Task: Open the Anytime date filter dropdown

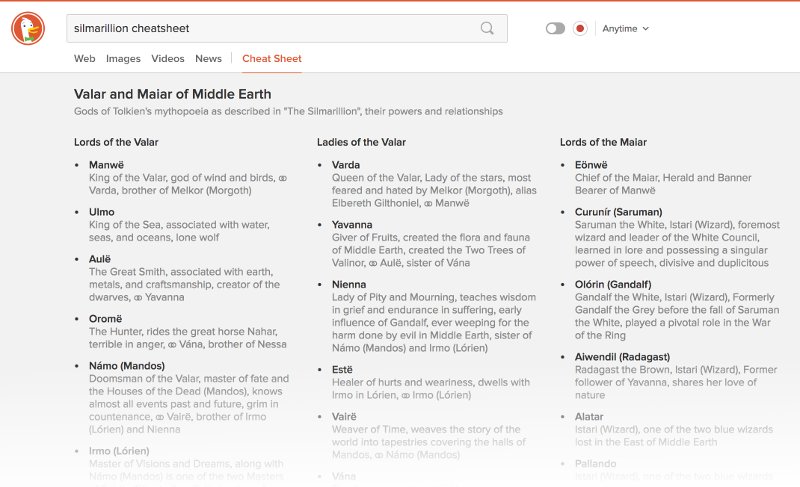Action: click(x=626, y=29)
